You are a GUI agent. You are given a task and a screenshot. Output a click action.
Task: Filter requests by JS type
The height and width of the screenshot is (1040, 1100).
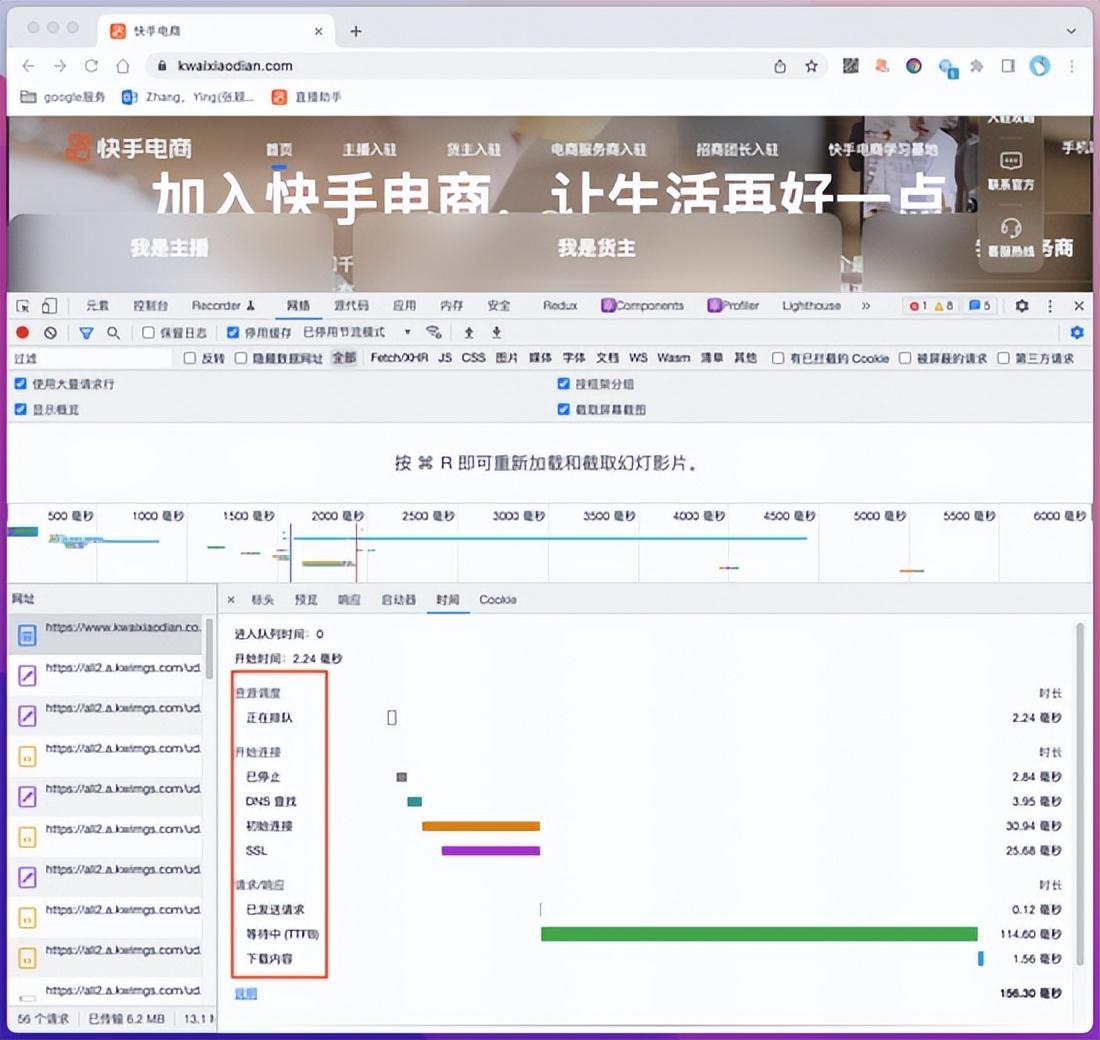coord(445,358)
